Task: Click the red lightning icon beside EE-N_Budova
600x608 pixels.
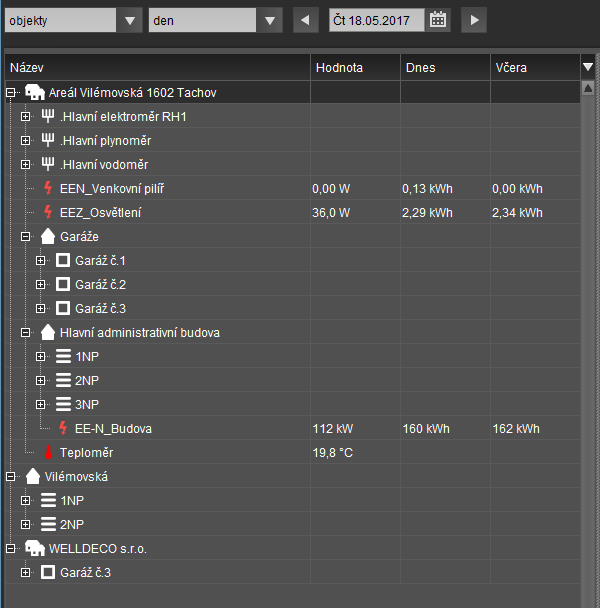Action: [x=62, y=429]
